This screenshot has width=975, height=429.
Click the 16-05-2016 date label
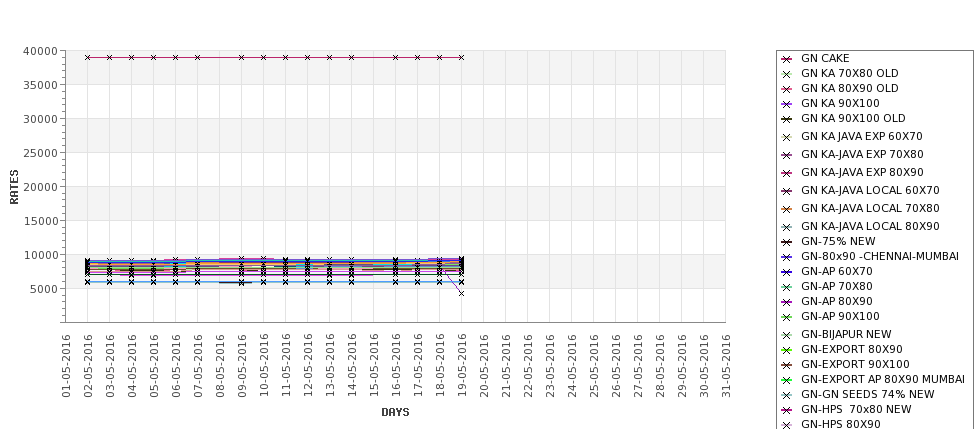pyautogui.click(x=395, y=366)
